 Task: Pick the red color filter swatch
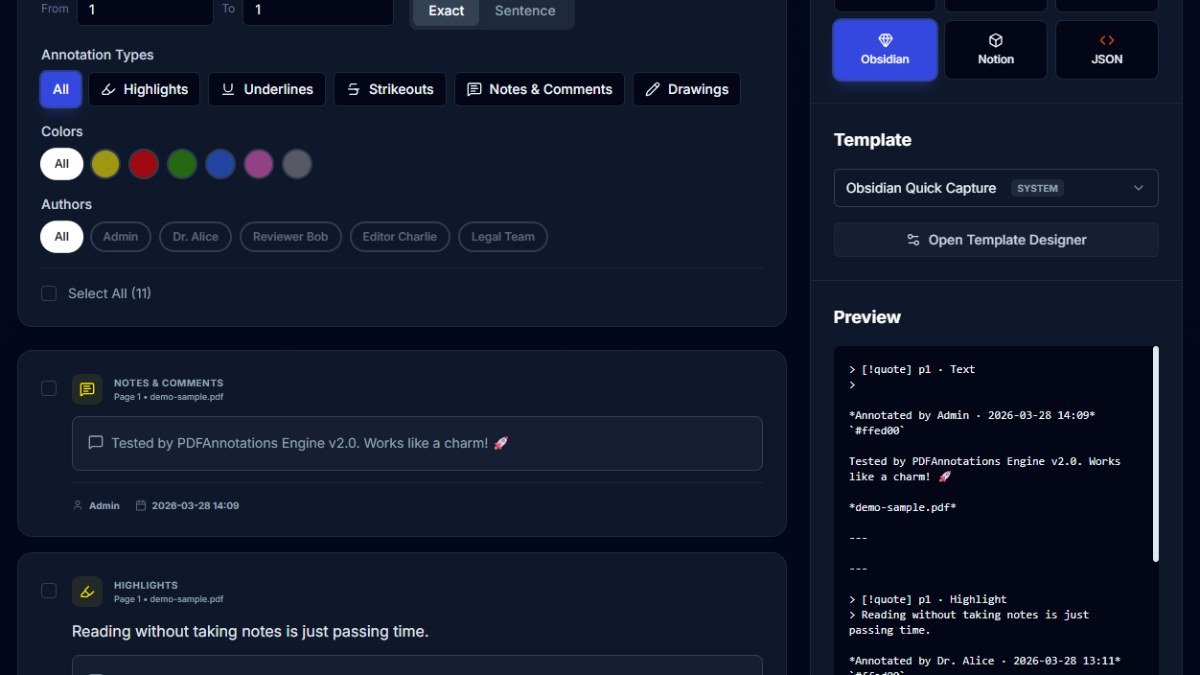[x=144, y=164]
